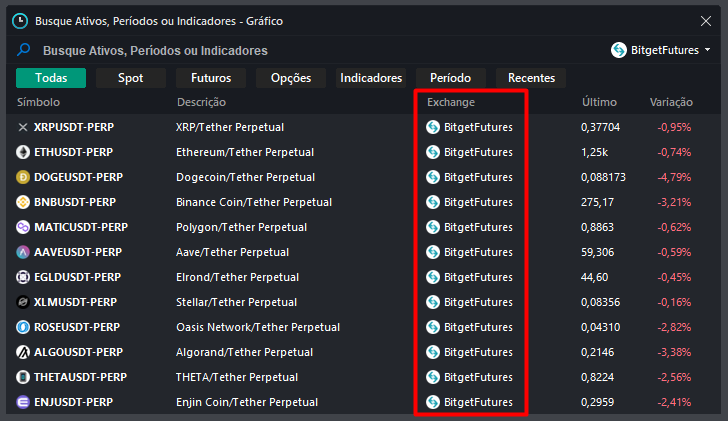Select the AAVEUSDT-PERP symbol
The height and width of the screenshot is (421, 728).
[78, 252]
